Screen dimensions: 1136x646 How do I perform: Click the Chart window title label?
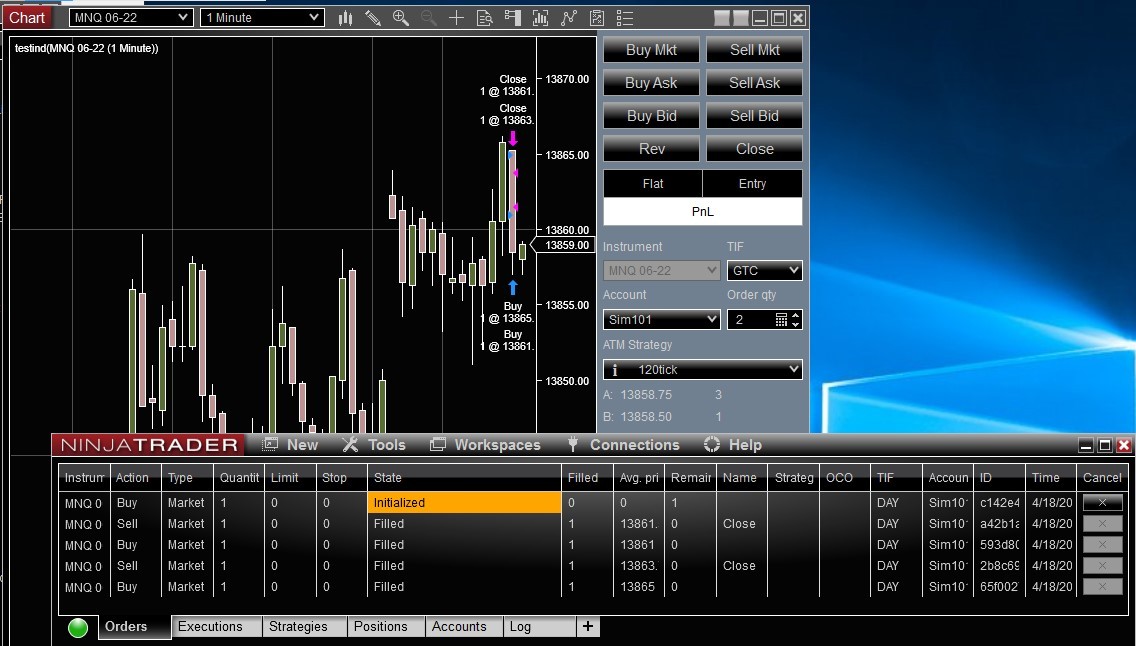28,17
